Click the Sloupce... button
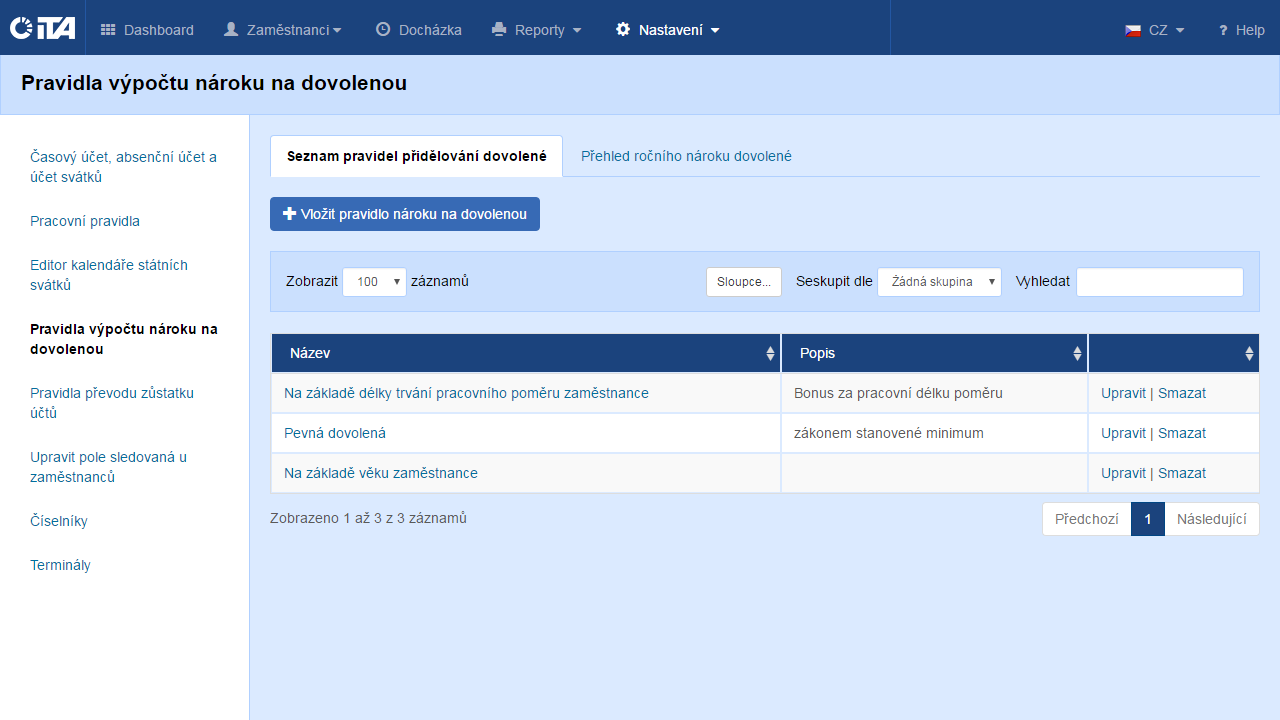This screenshot has height=720, width=1280. pyautogui.click(x=743, y=282)
